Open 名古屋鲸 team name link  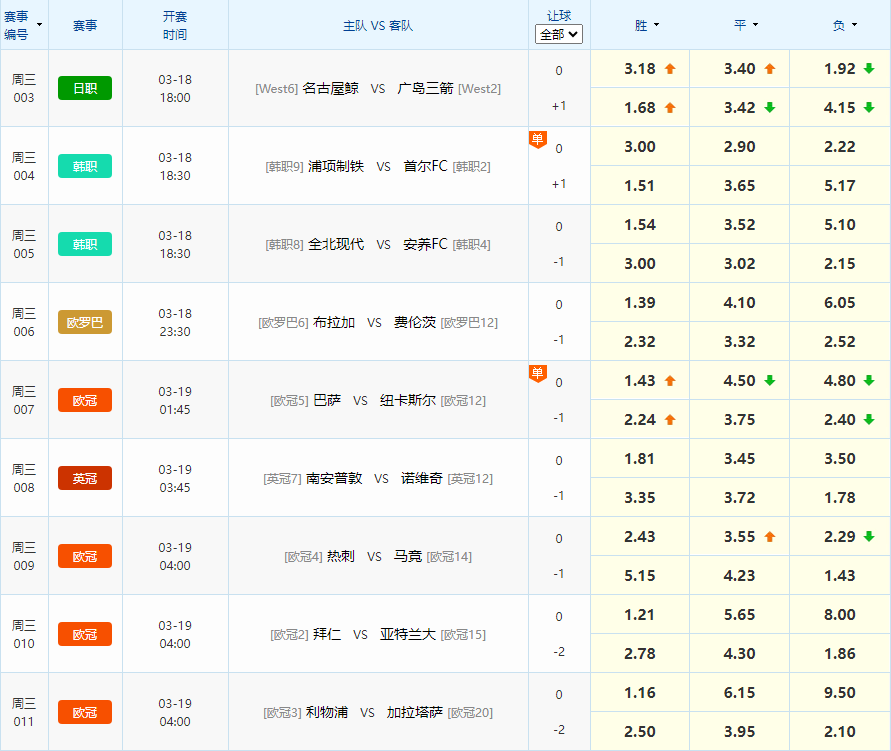pyautogui.click(x=330, y=89)
